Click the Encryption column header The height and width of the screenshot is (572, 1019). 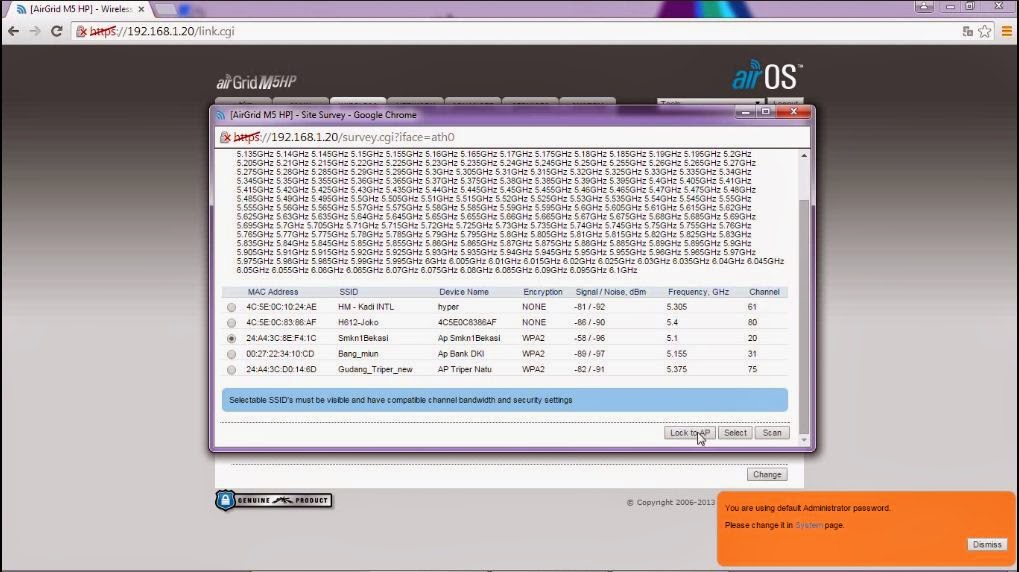tap(543, 292)
